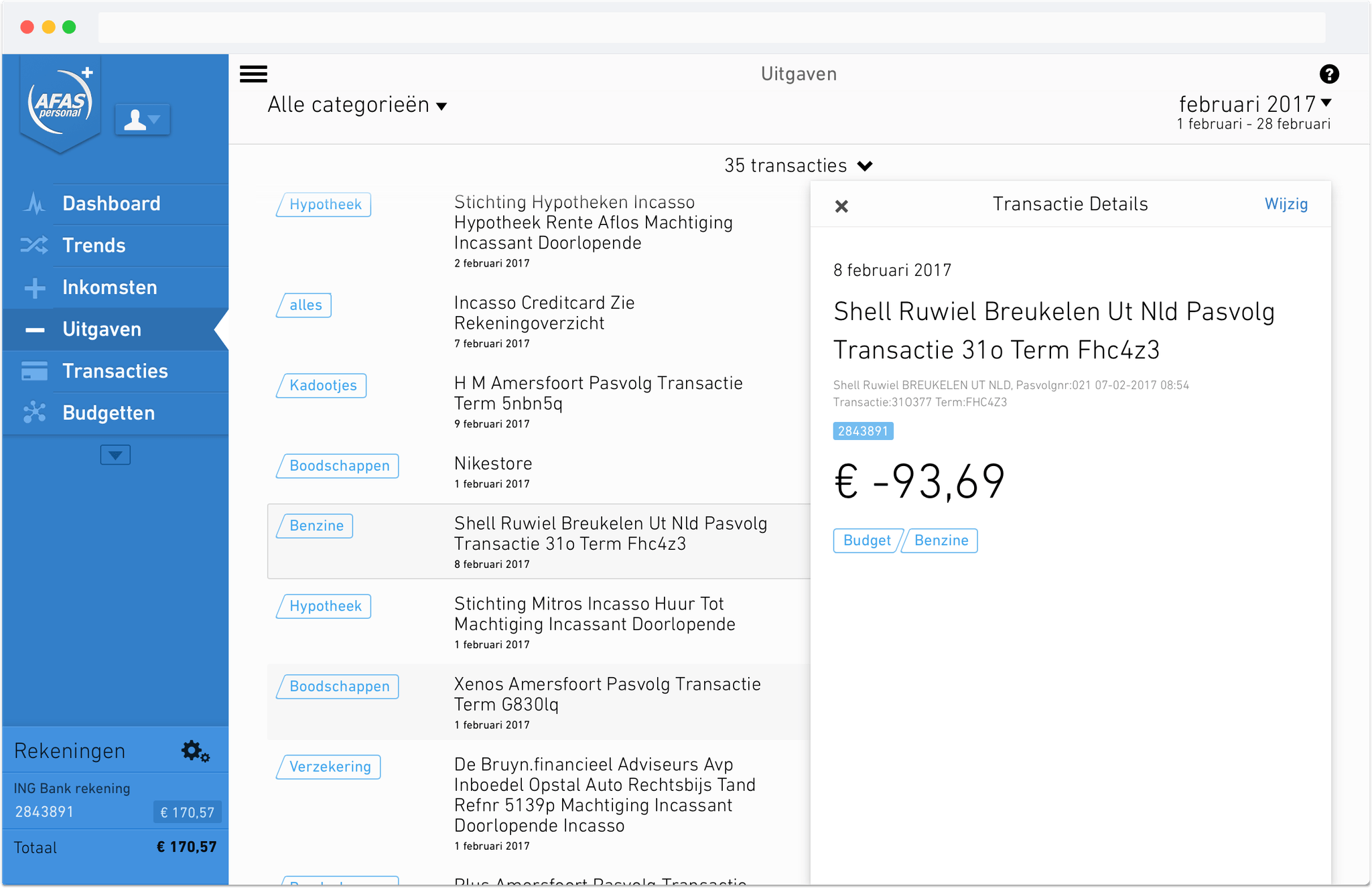Open the Inkomsten section
Screen dimensions: 1372x888
[109, 287]
